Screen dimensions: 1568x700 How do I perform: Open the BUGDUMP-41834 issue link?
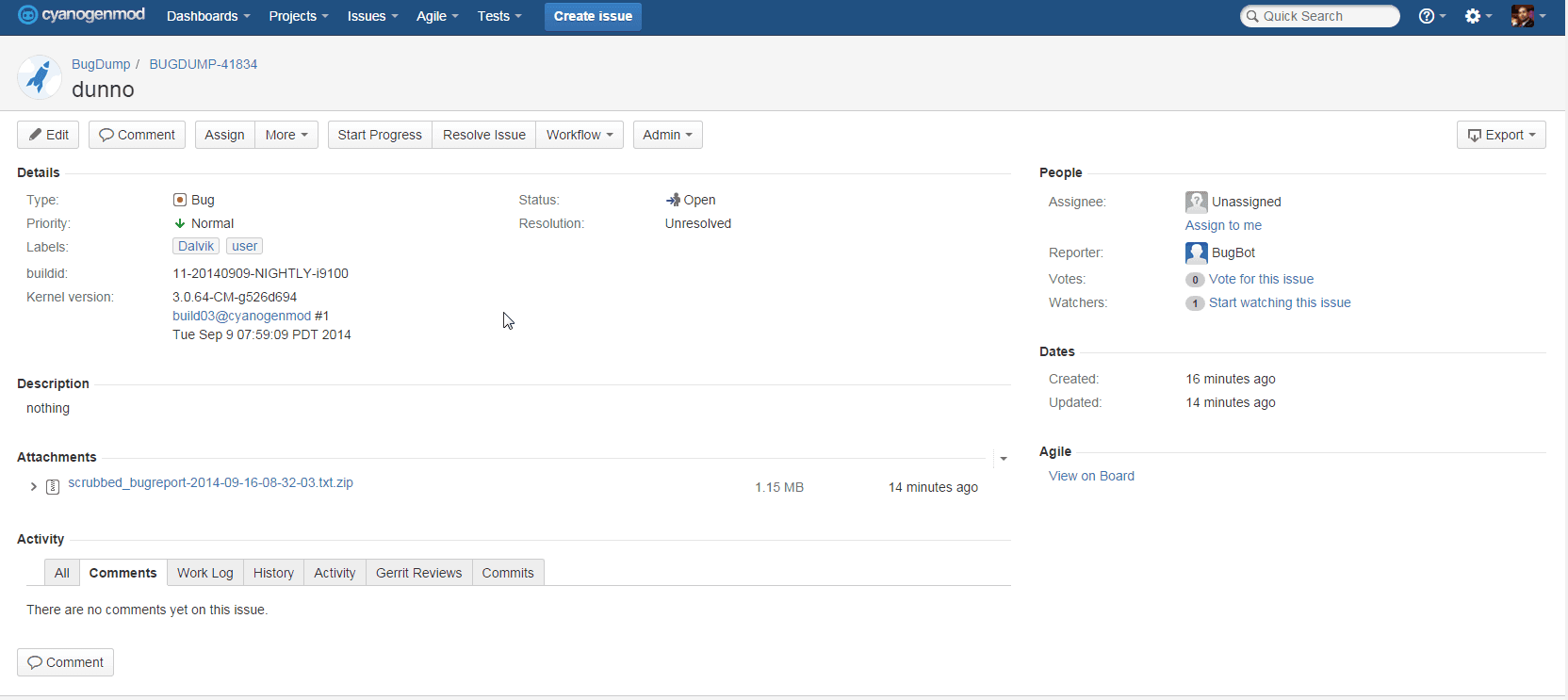(204, 64)
